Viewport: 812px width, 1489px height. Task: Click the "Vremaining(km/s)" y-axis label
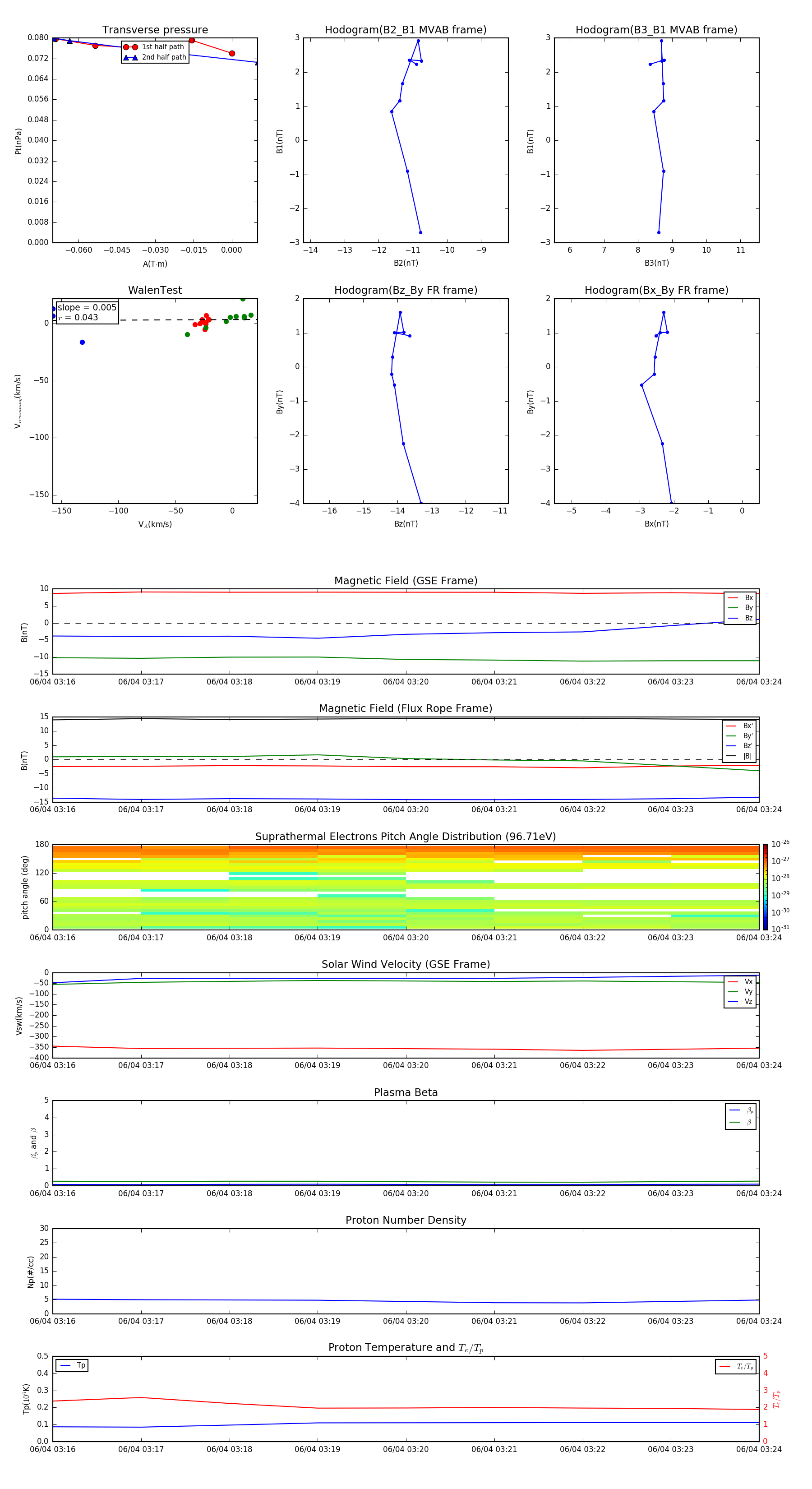click(18, 401)
